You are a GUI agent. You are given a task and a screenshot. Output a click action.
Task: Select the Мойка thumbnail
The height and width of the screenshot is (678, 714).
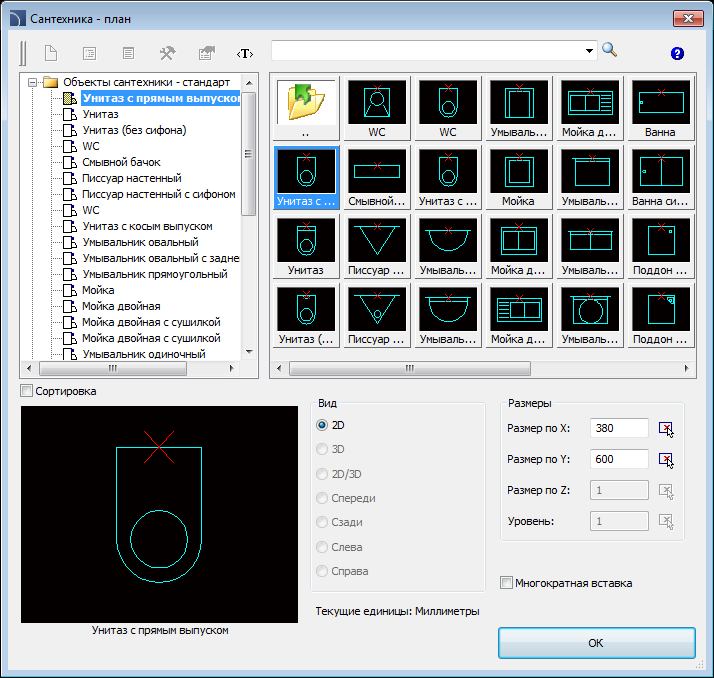point(519,178)
